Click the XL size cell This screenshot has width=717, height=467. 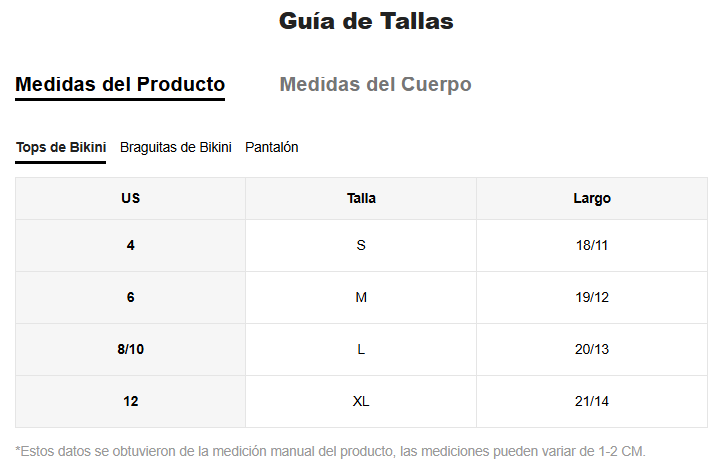[361, 401]
